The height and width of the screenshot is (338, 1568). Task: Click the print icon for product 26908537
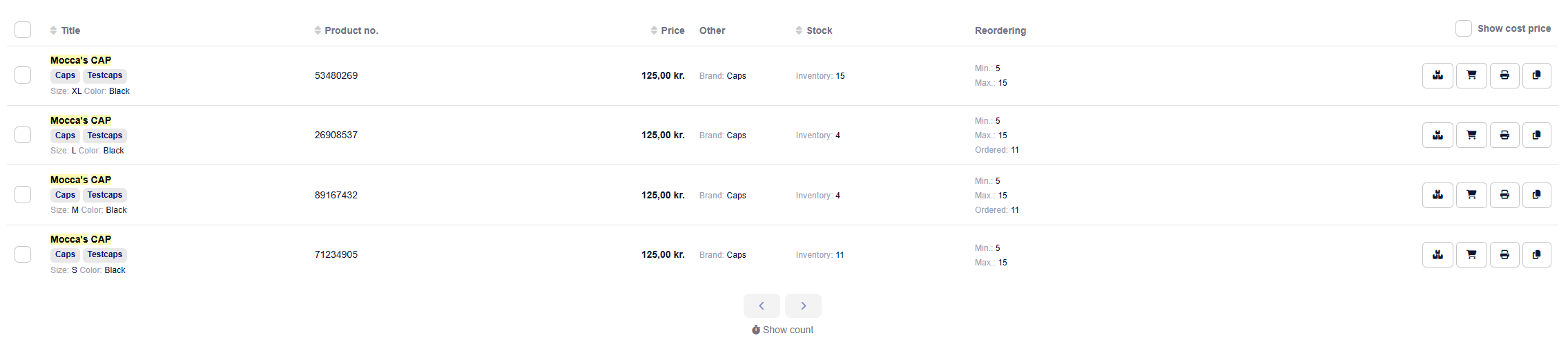coord(1504,135)
